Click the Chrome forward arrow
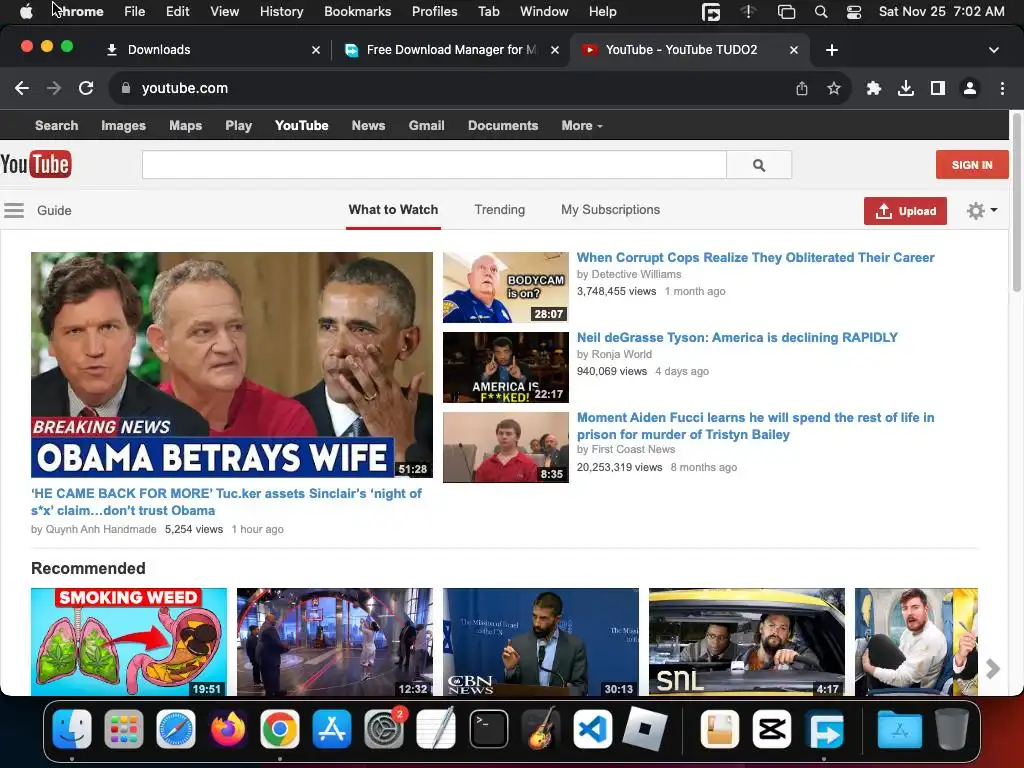Screen dimensions: 1024x768 [x=54, y=88]
